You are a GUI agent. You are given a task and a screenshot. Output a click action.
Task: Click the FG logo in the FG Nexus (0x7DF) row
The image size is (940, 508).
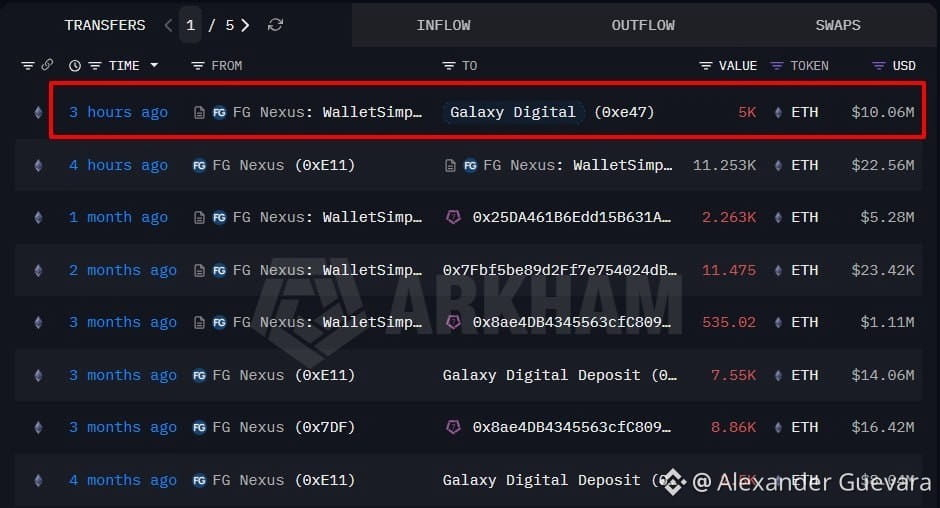coord(199,427)
